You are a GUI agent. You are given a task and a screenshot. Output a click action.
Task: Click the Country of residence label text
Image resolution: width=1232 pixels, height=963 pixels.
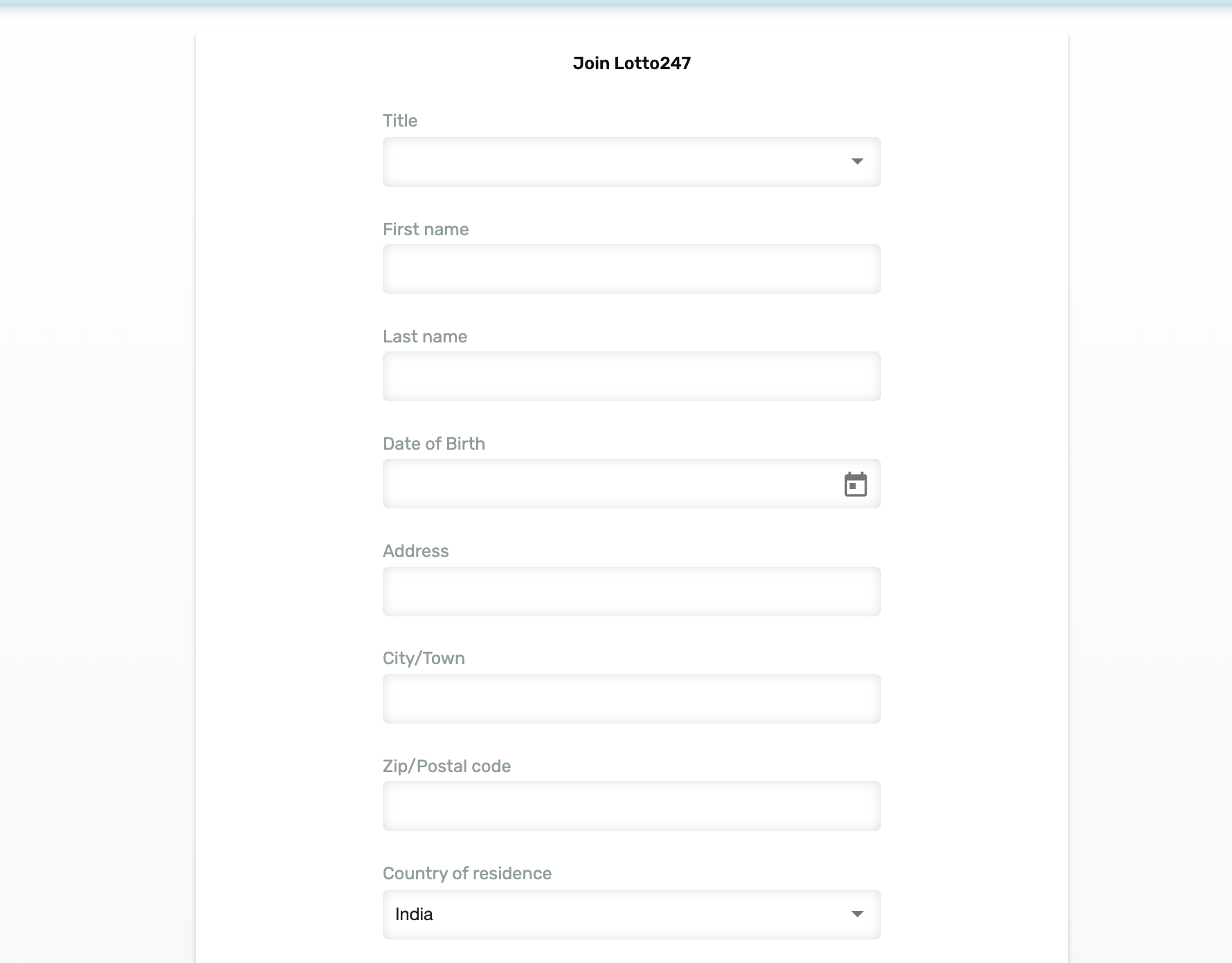pos(467,874)
